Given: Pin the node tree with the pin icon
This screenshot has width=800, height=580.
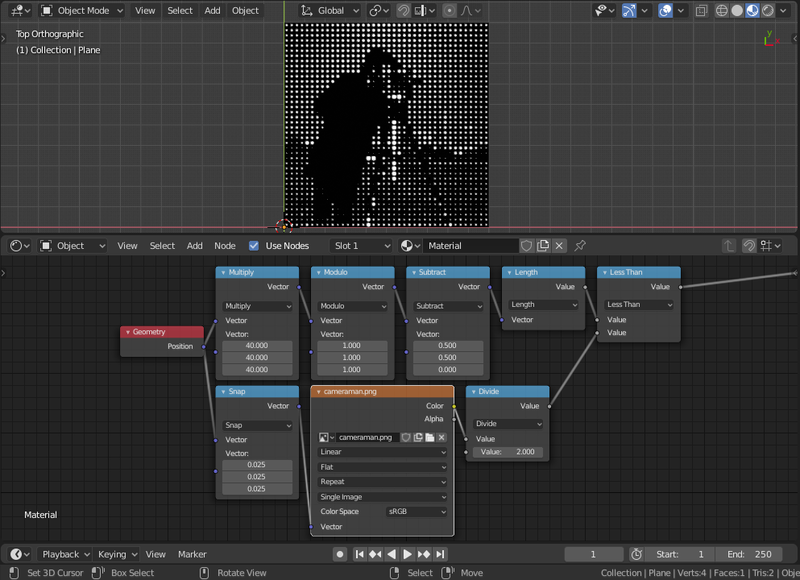Looking at the screenshot, I should point(580,245).
